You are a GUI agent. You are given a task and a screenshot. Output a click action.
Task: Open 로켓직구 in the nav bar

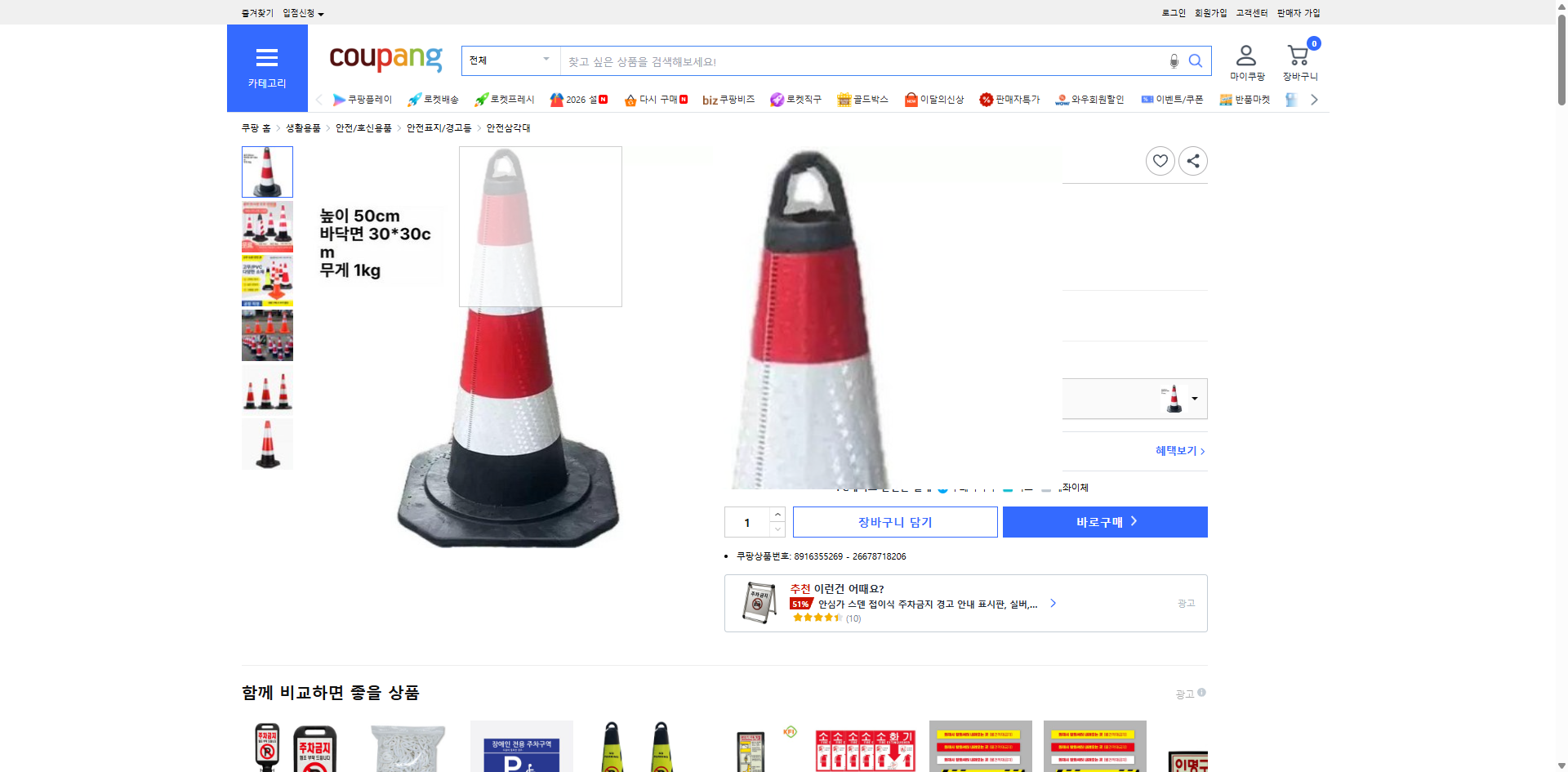tap(795, 100)
